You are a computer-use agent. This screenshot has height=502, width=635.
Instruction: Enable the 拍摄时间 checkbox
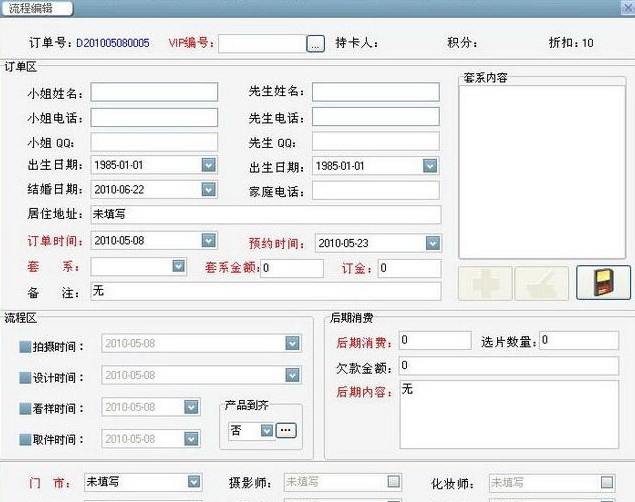coord(25,347)
